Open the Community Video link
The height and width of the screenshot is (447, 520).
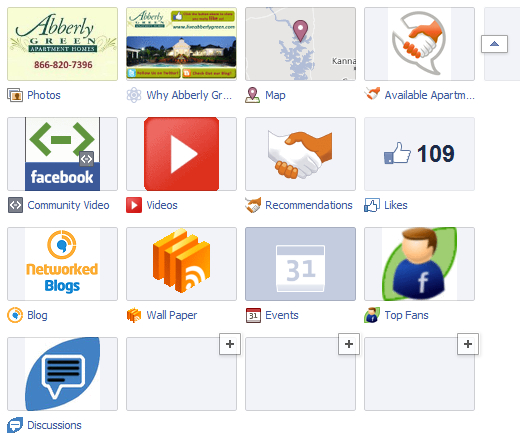[x=68, y=205]
